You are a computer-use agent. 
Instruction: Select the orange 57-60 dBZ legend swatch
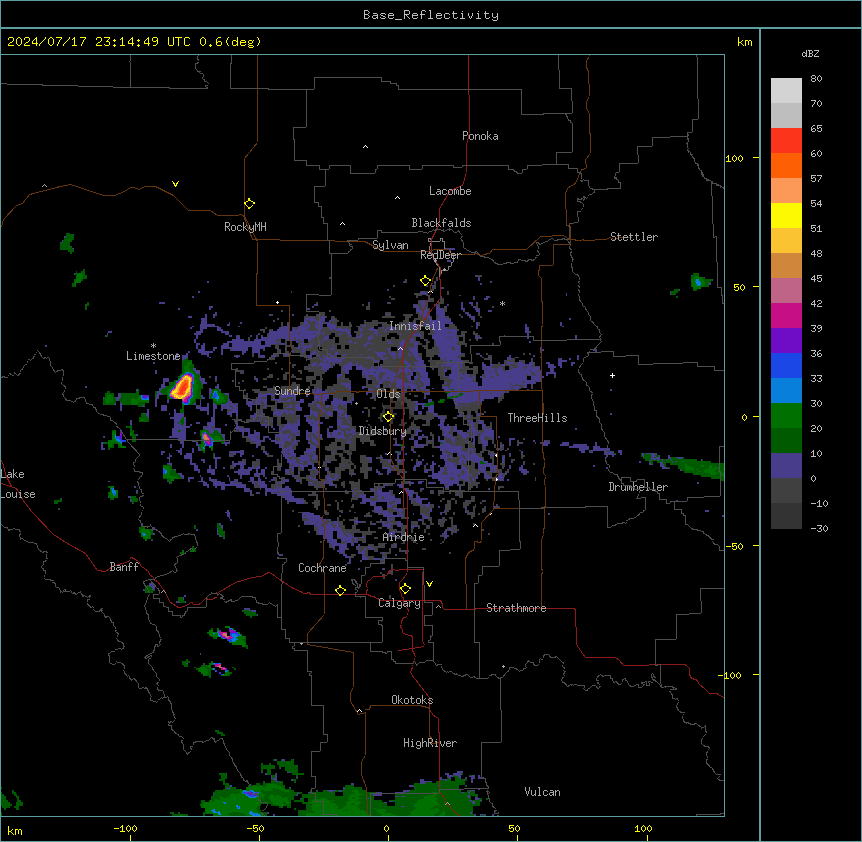pos(786,165)
